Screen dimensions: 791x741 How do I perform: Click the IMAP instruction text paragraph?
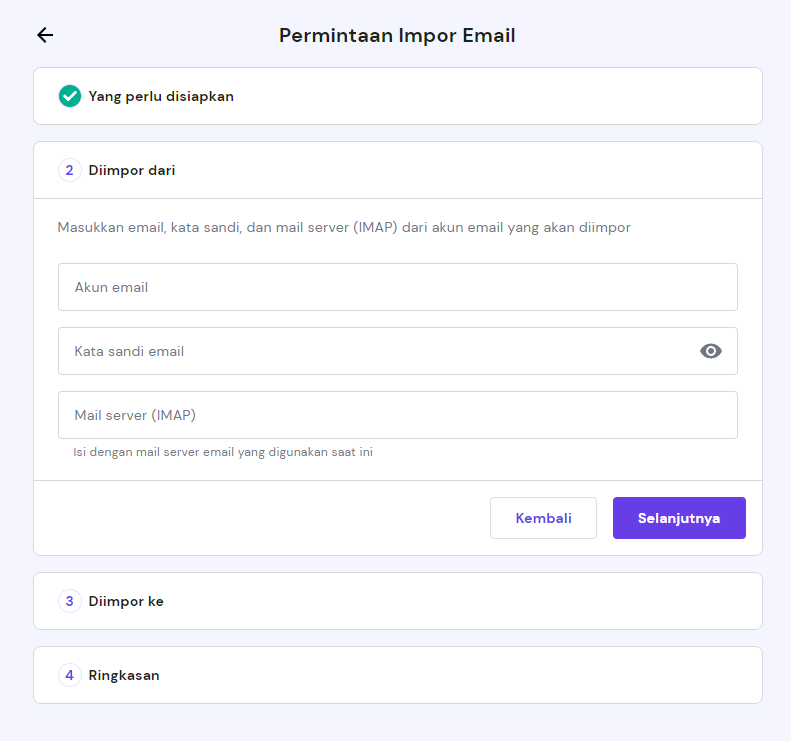tap(344, 228)
